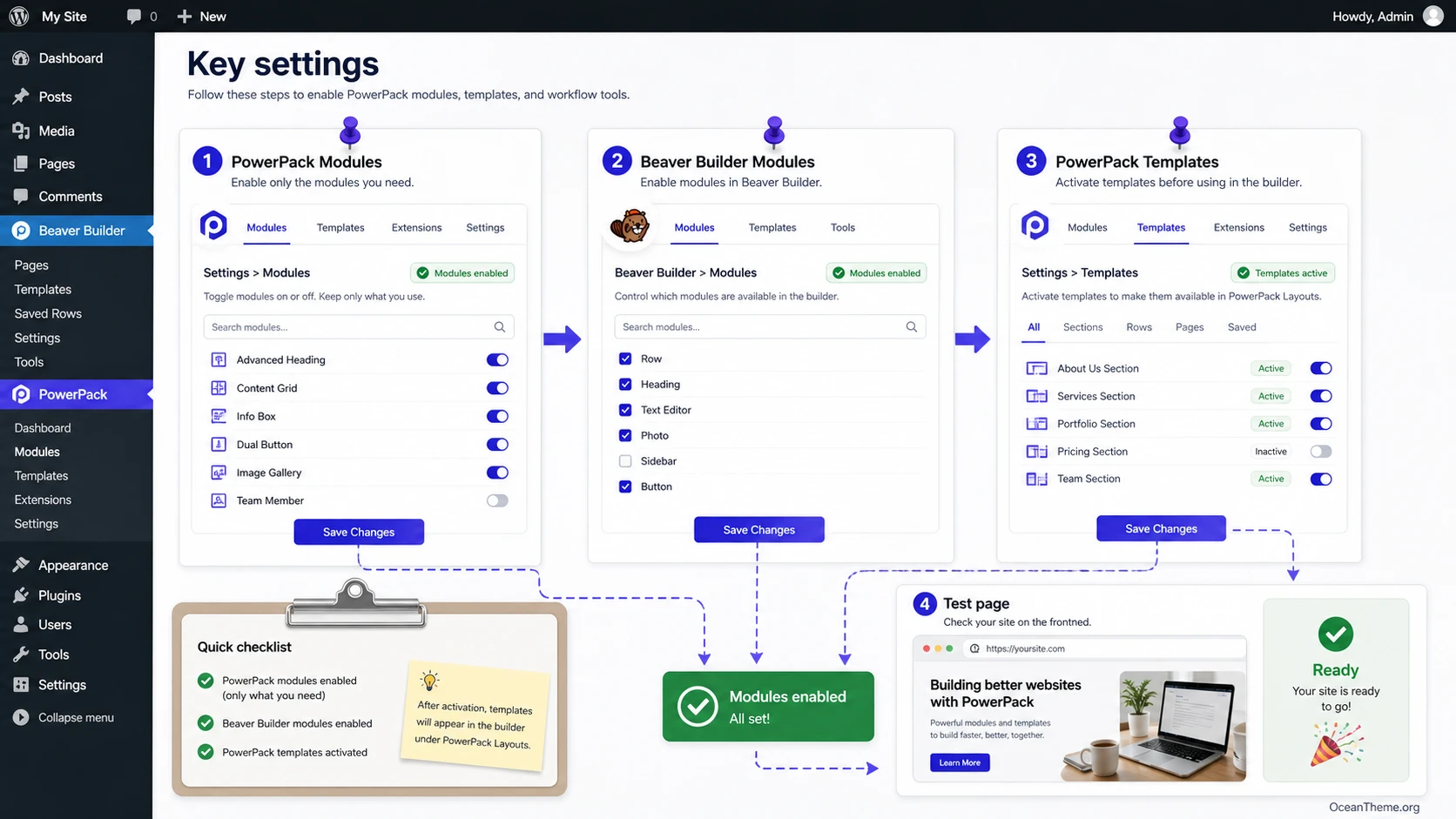Click the Pages icon in sidebar

click(x=21, y=164)
